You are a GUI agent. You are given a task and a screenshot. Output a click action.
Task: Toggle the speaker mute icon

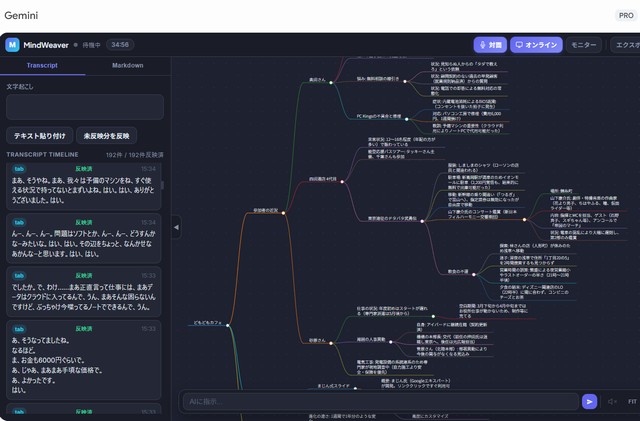pos(612,401)
